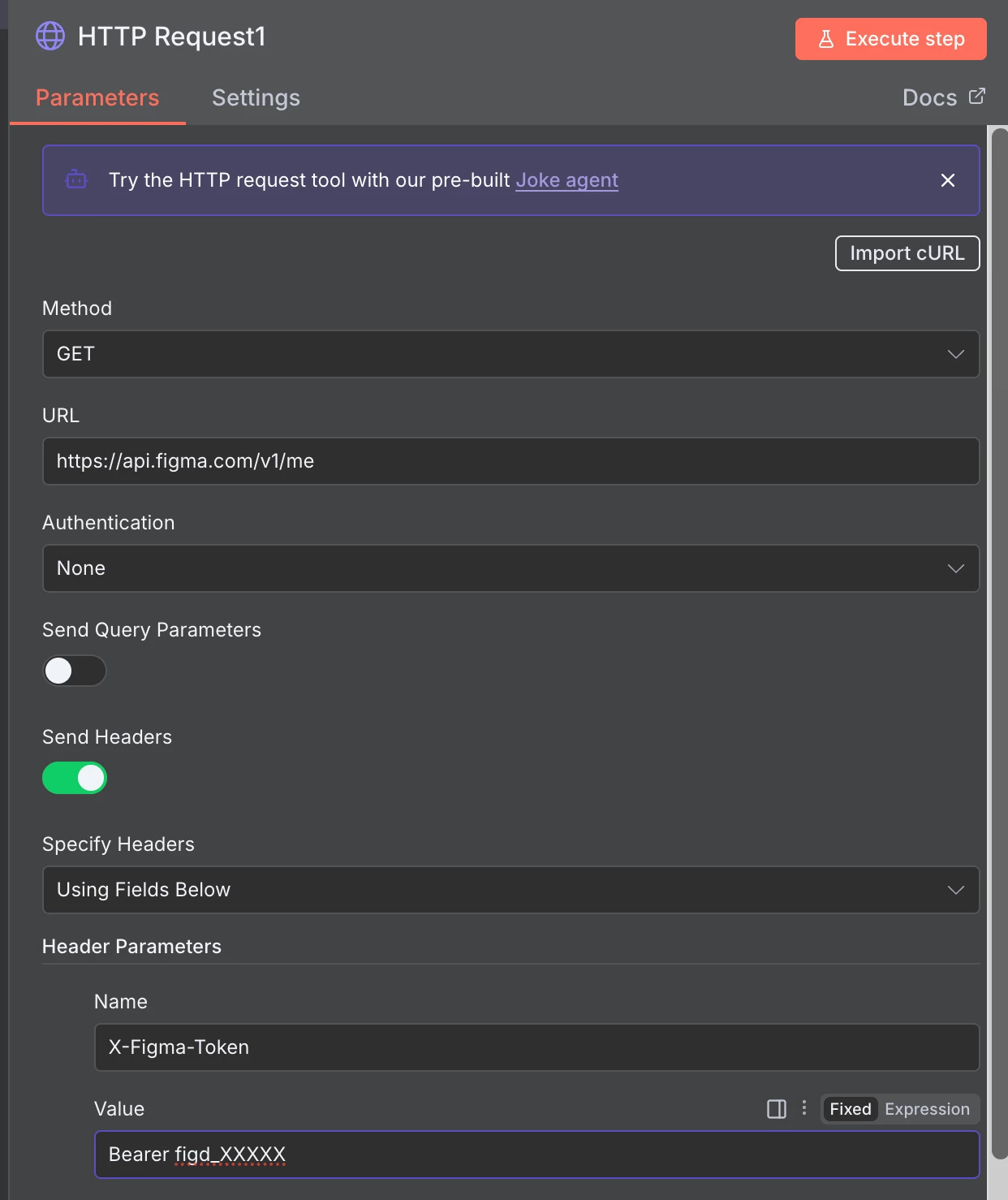
Task: Disable the Send Headers switch
Action: pyautogui.click(x=75, y=778)
